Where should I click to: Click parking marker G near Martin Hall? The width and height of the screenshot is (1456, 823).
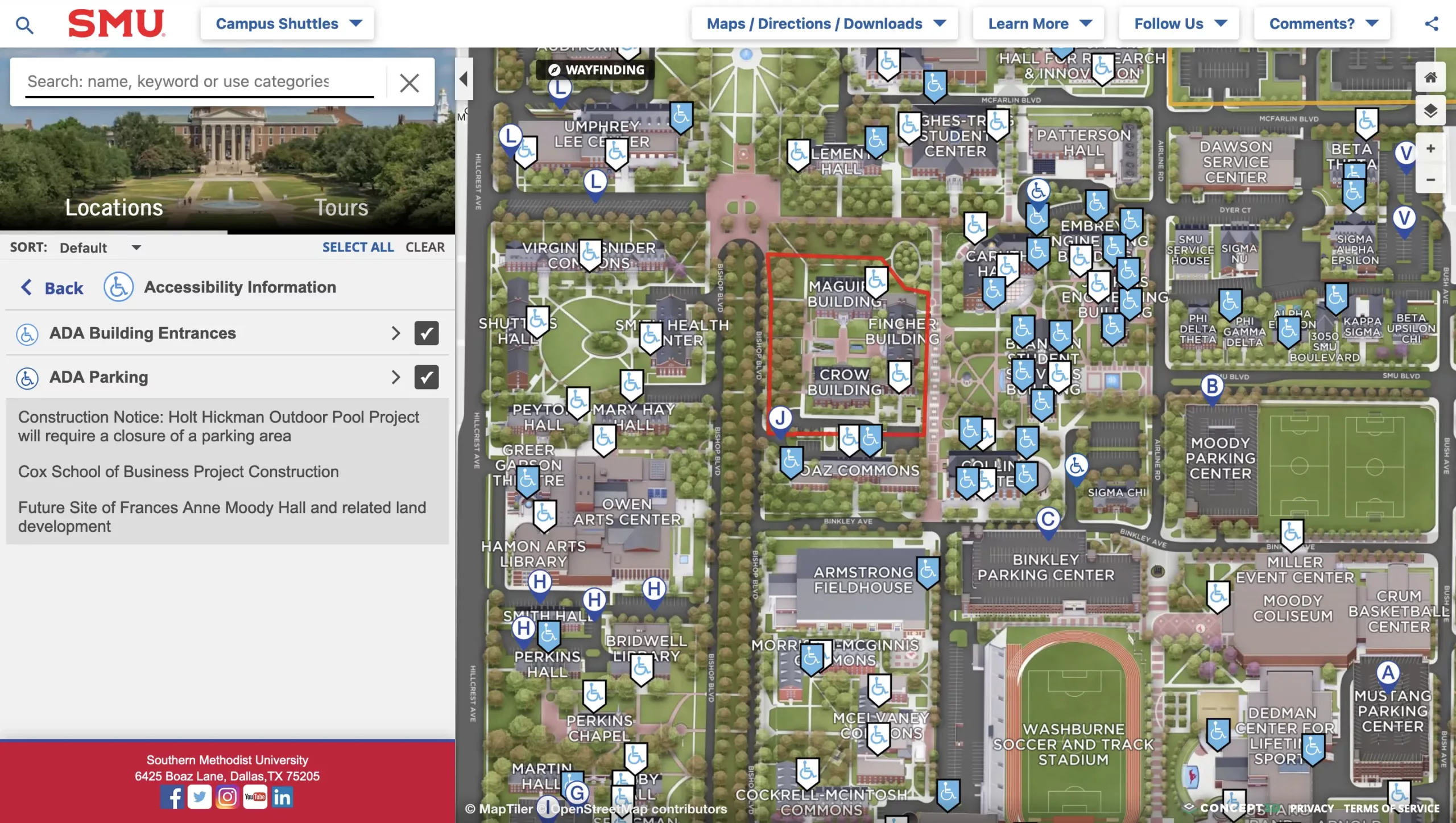pos(577,793)
